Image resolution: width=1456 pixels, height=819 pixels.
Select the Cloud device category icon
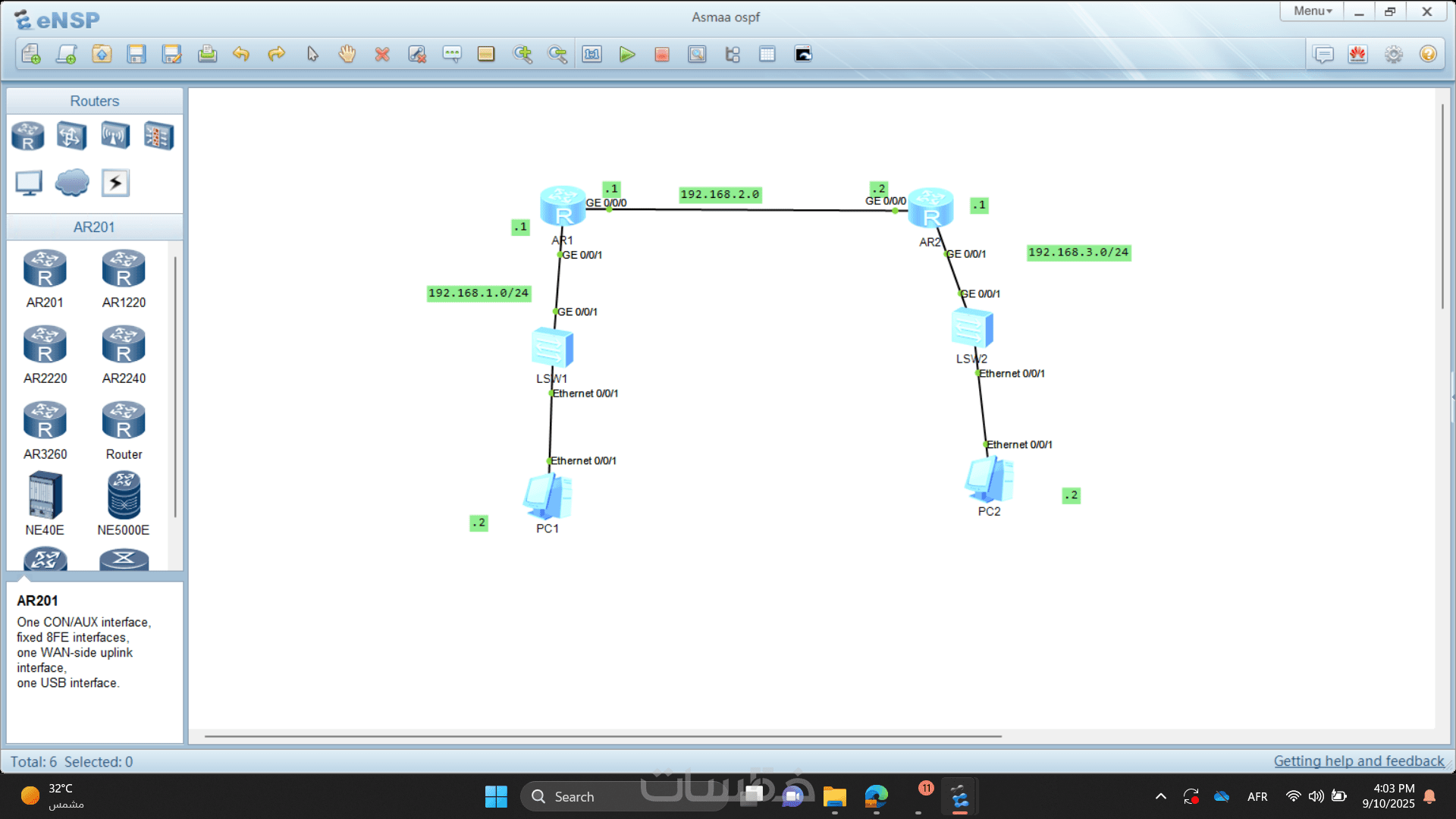[72, 183]
